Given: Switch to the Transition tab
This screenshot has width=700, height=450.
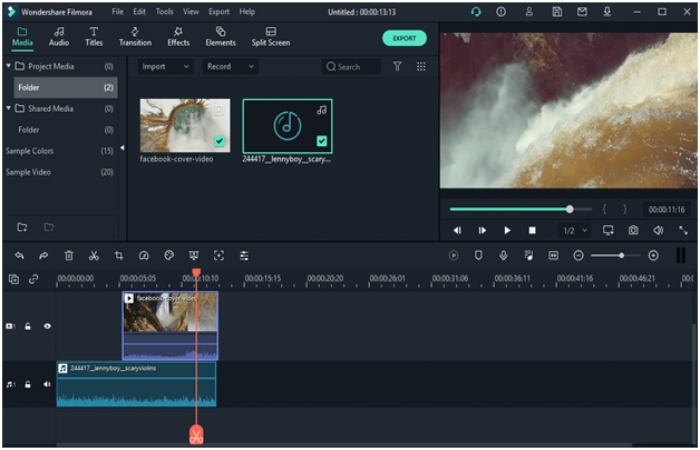Looking at the screenshot, I should (x=135, y=37).
